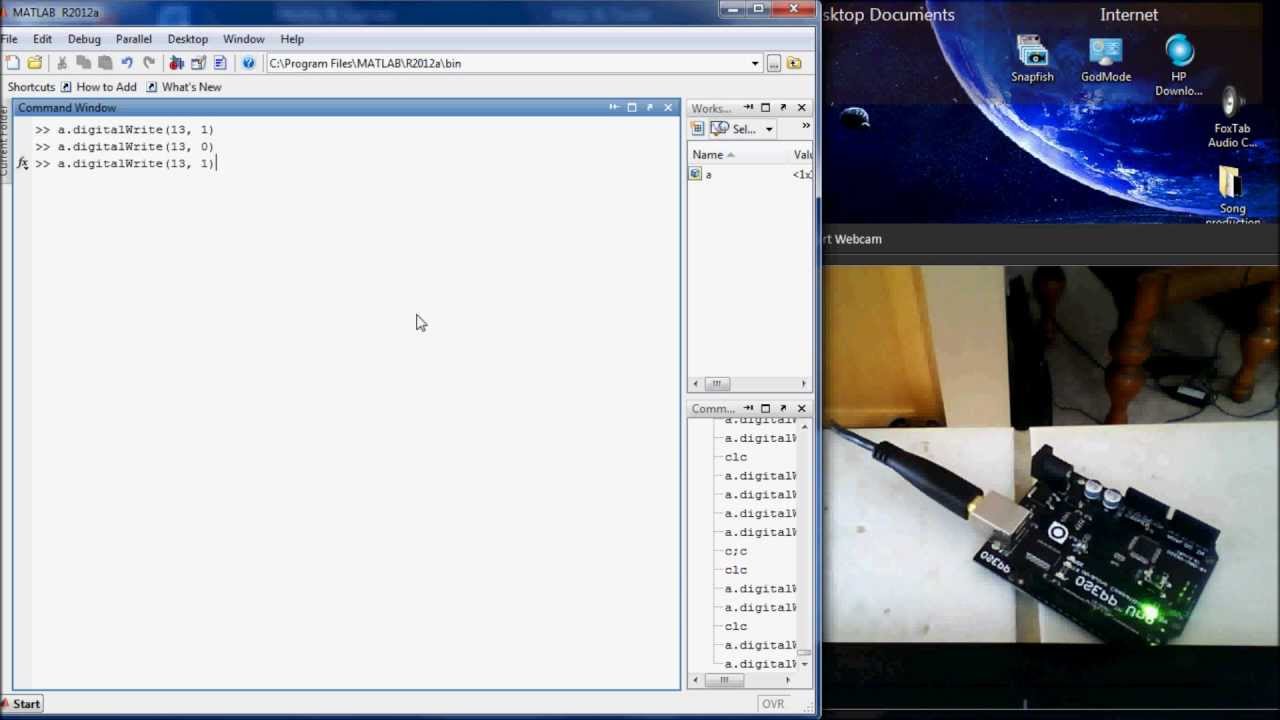Show Workspace panel actions arrow

748,107
